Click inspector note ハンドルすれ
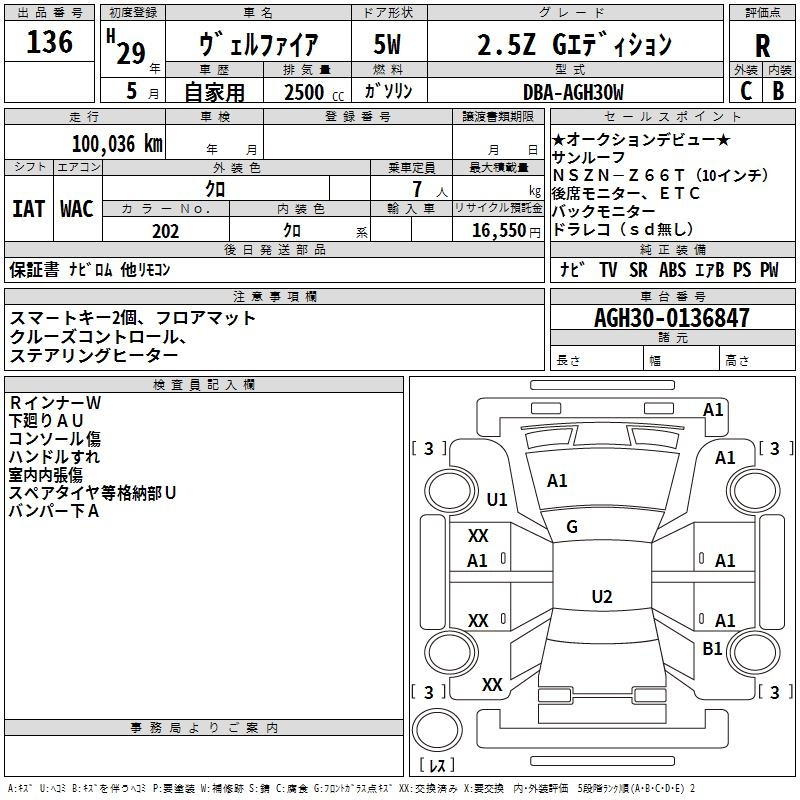The image size is (800, 800). (x=54, y=457)
